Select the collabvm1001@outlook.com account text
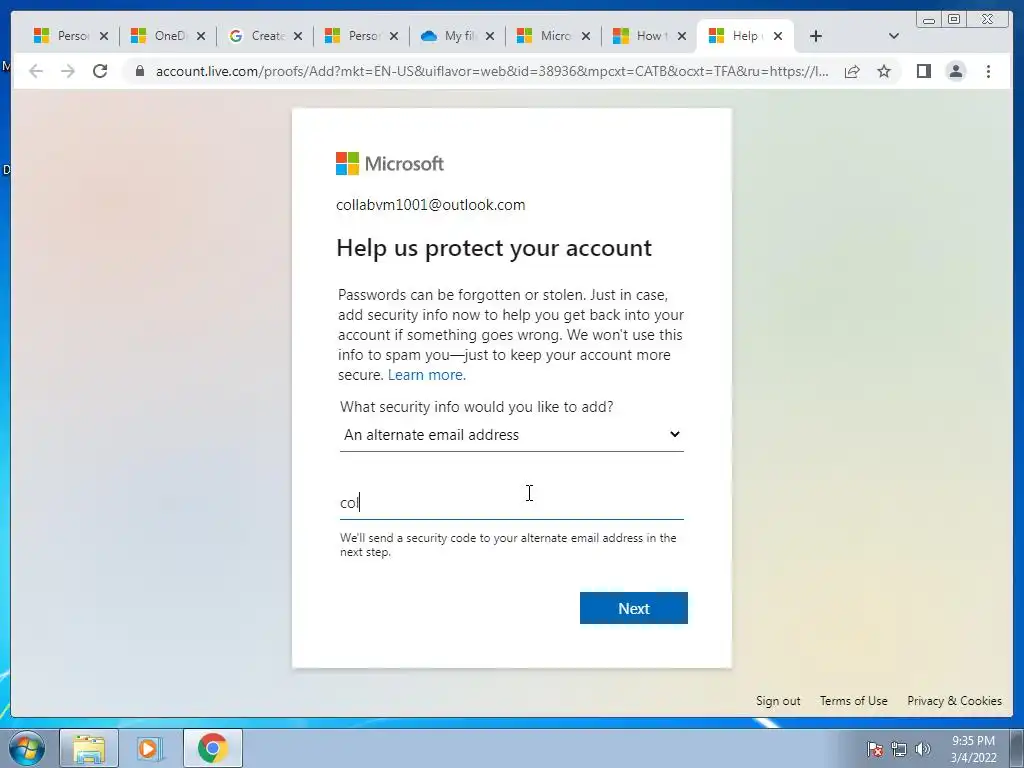 point(430,205)
